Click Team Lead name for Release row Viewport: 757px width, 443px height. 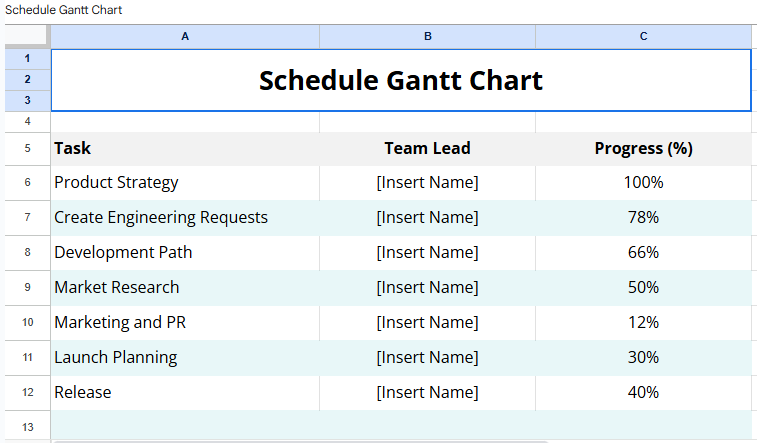click(x=427, y=392)
